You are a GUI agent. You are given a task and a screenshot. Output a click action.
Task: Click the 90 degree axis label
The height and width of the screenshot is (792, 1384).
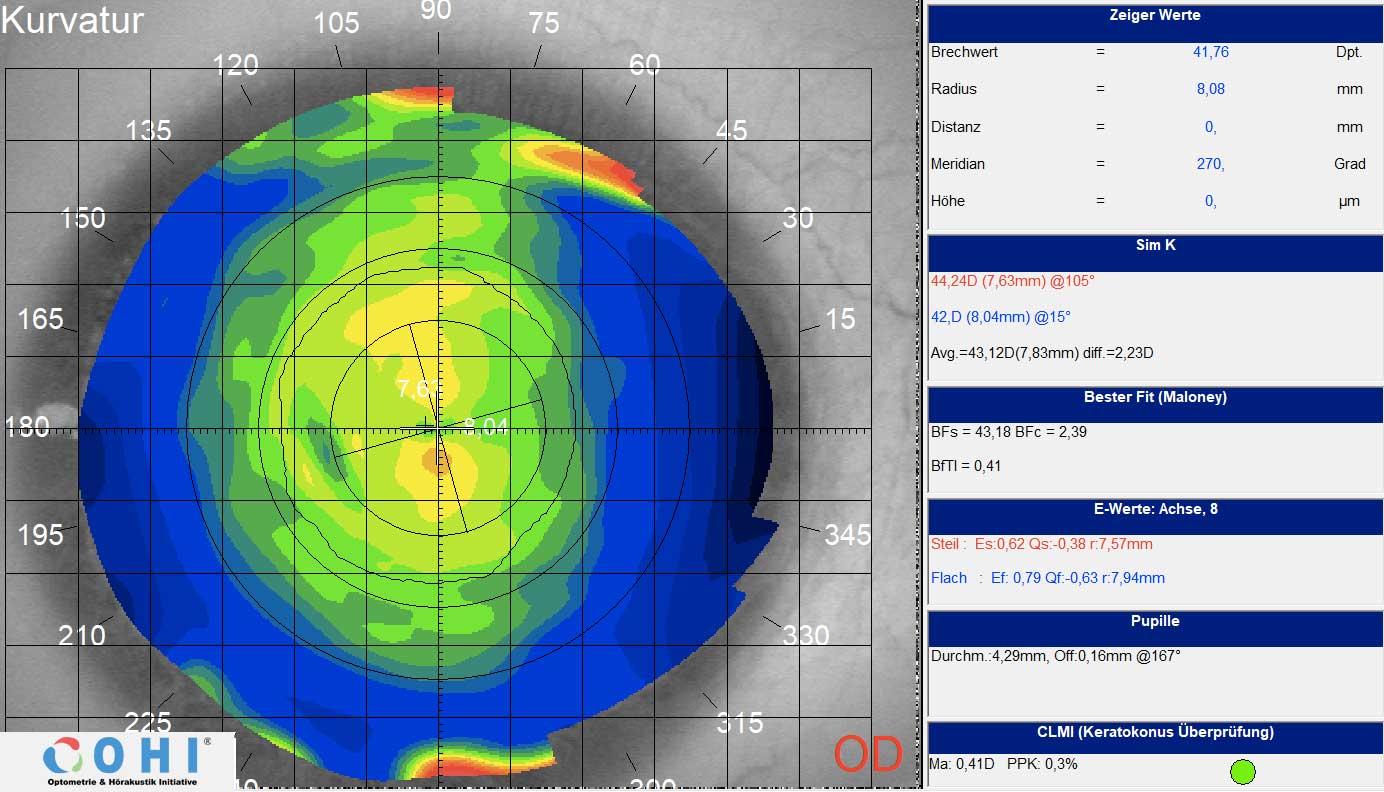tap(436, 10)
